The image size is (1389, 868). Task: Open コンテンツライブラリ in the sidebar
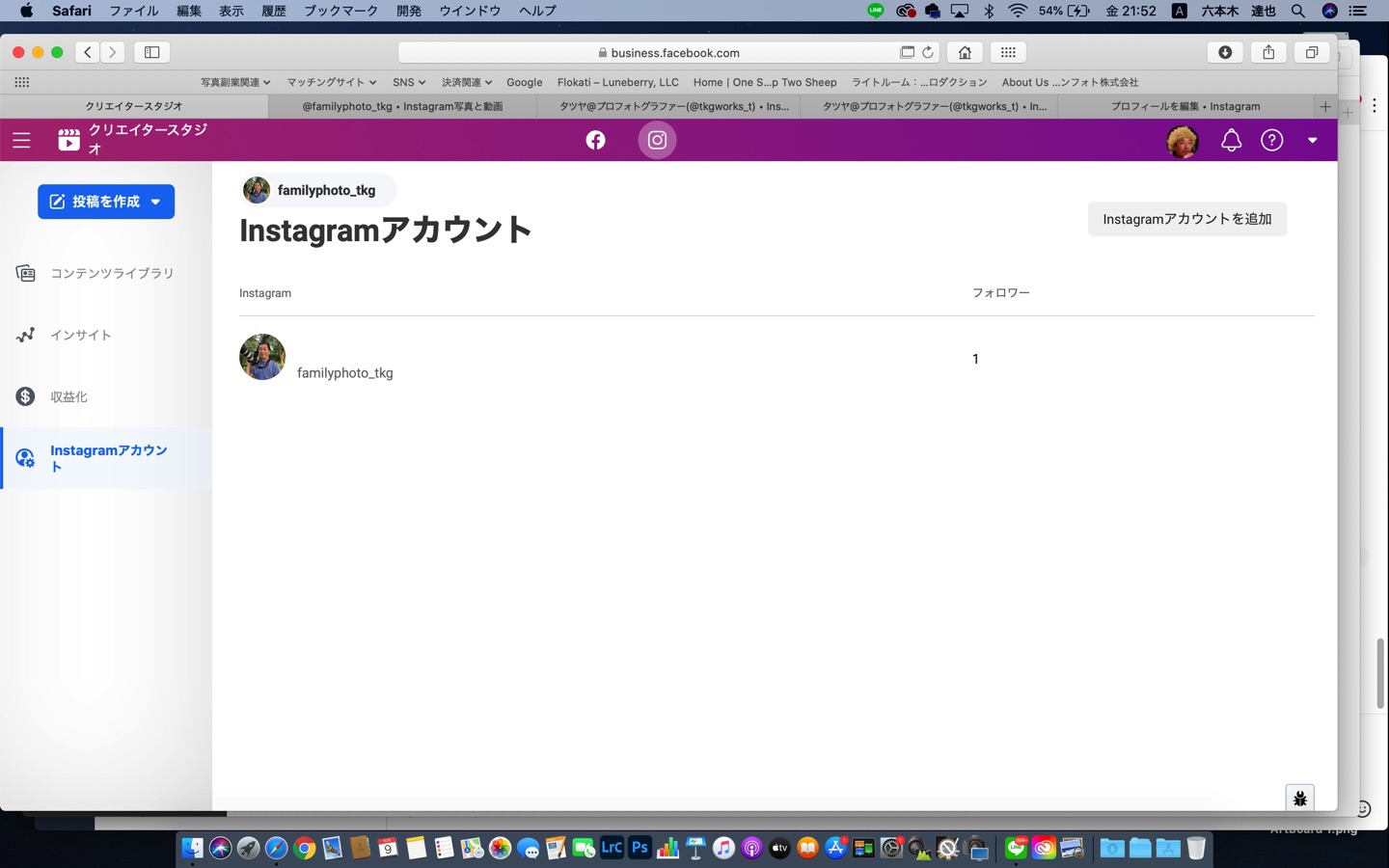[x=106, y=273]
